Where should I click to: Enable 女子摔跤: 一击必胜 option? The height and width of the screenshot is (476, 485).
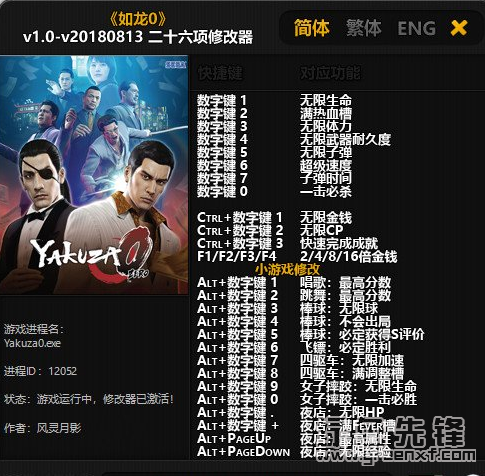[x=358, y=399]
